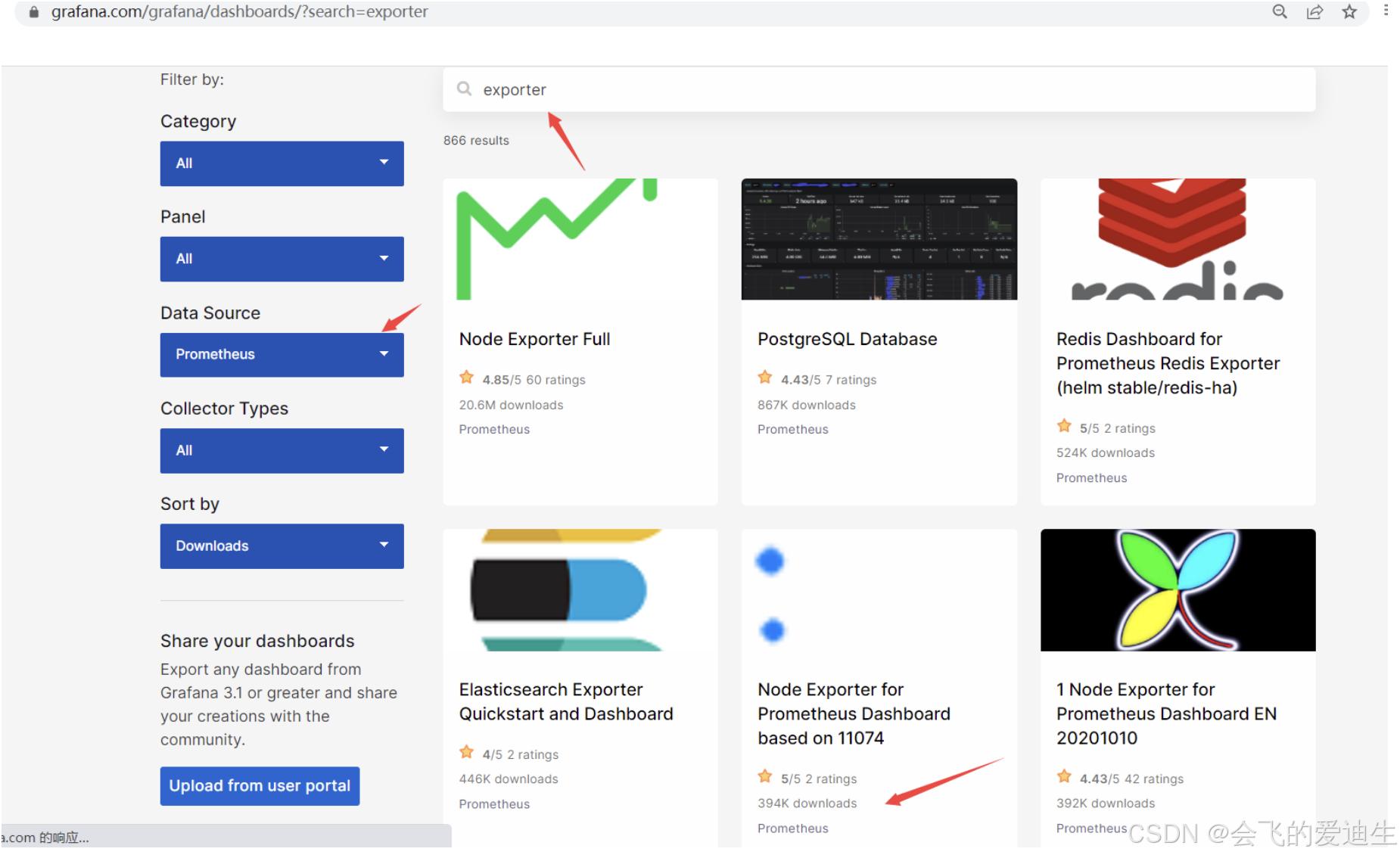Open 1 Node Exporter for Prometheus Dashboard EN 20201010

(1166, 713)
